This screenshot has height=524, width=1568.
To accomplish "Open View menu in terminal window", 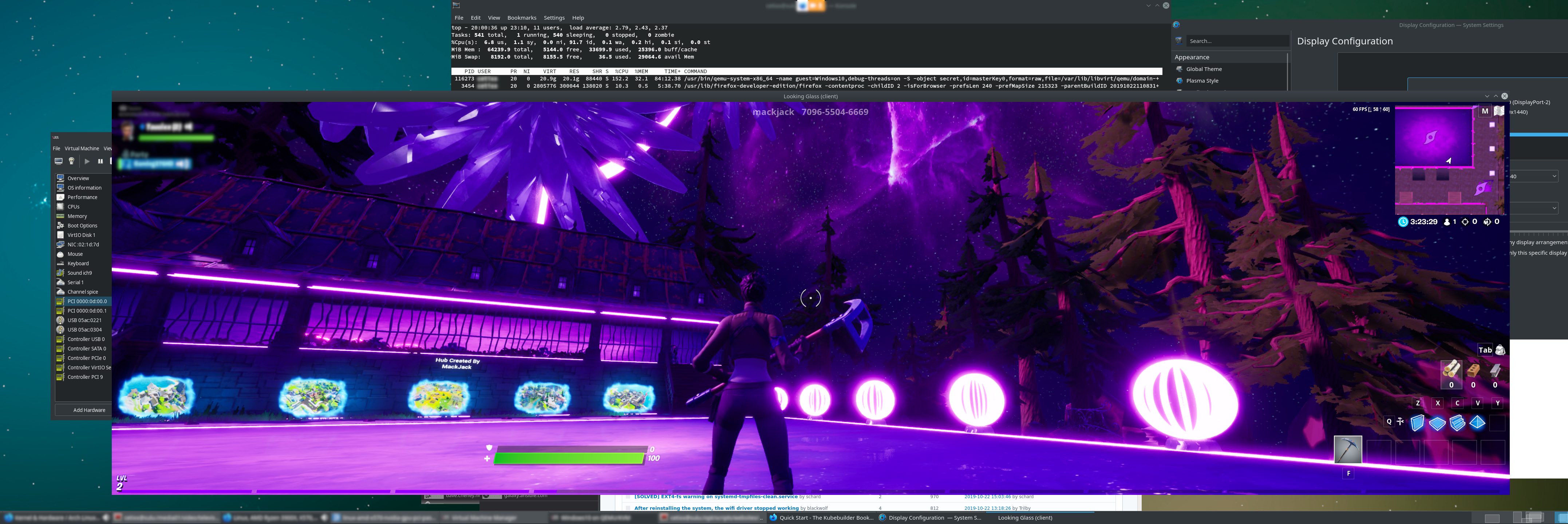I will (494, 18).
